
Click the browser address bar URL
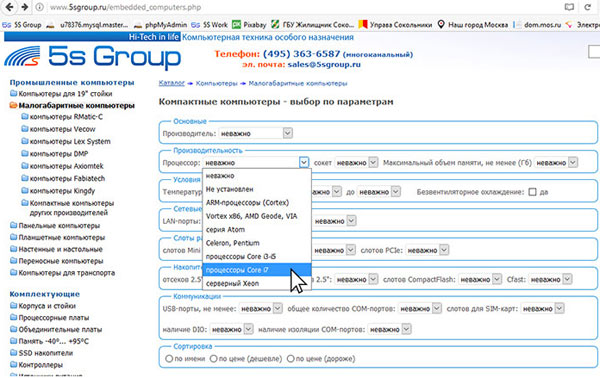click(x=126, y=7)
